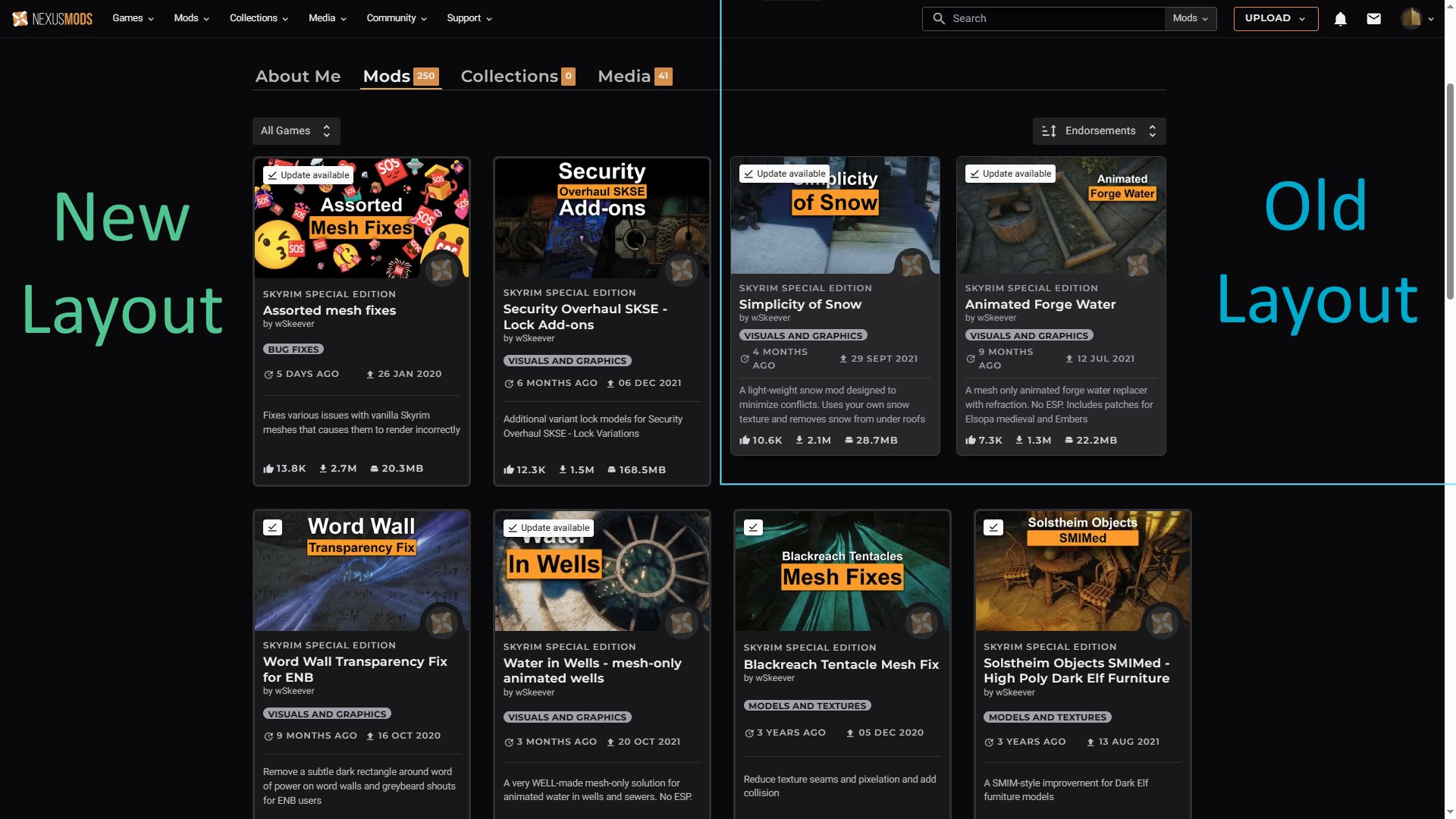
Task: Open the Word Wall Transparency Fix thumbnail
Action: click(362, 571)
